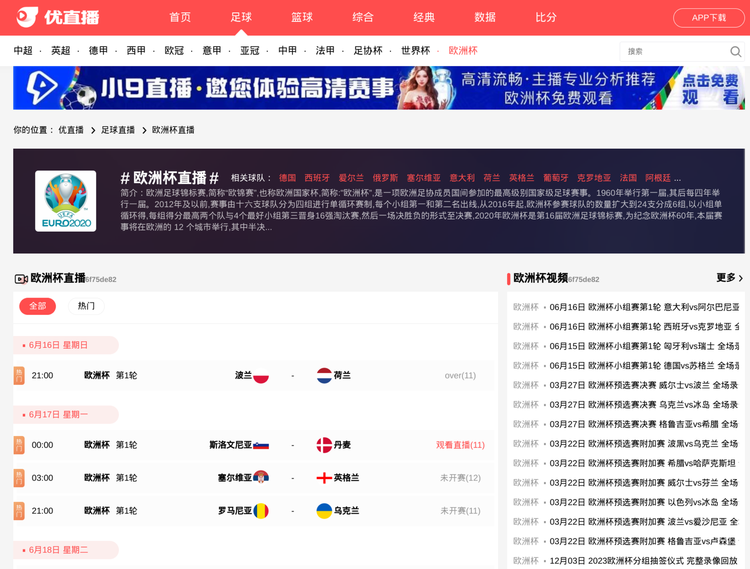
Task: Open the 篮球 tab in top navigation
Action: [x=302, y=17]
